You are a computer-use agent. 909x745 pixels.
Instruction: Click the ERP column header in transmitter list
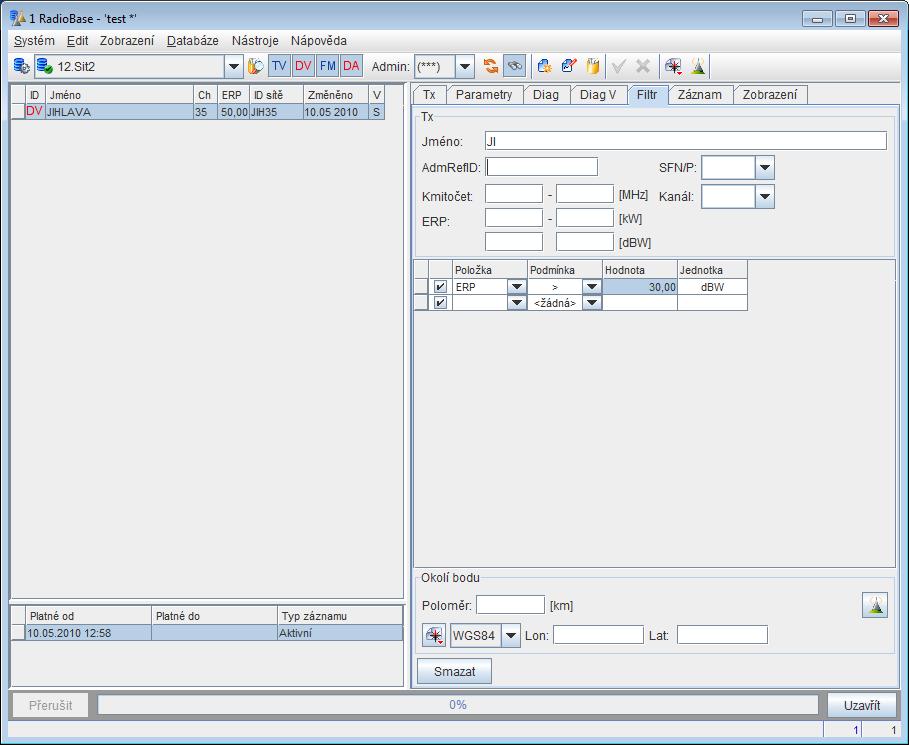coord(234,95)
